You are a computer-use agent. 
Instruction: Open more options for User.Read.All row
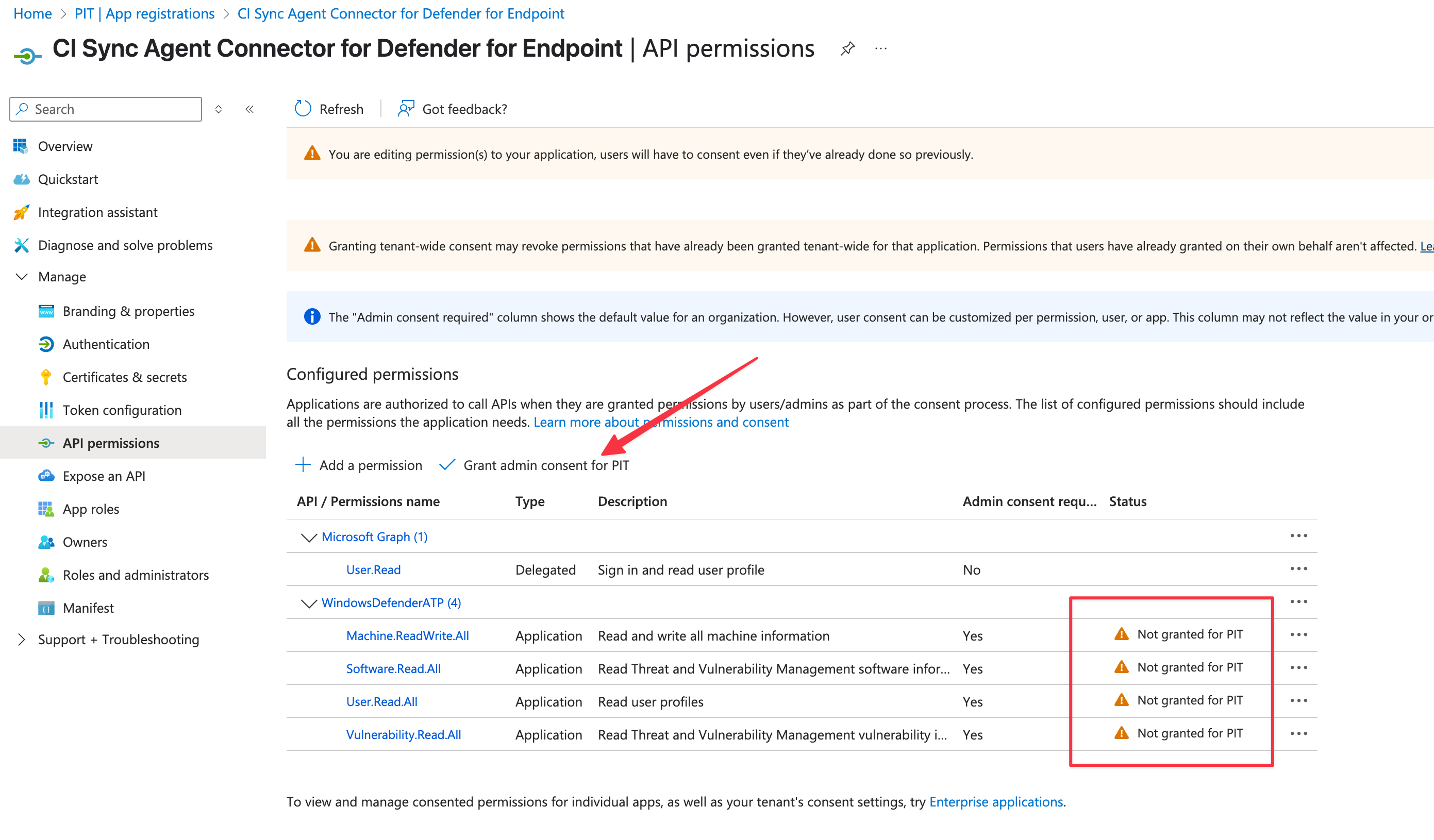tap(1298, 701)
